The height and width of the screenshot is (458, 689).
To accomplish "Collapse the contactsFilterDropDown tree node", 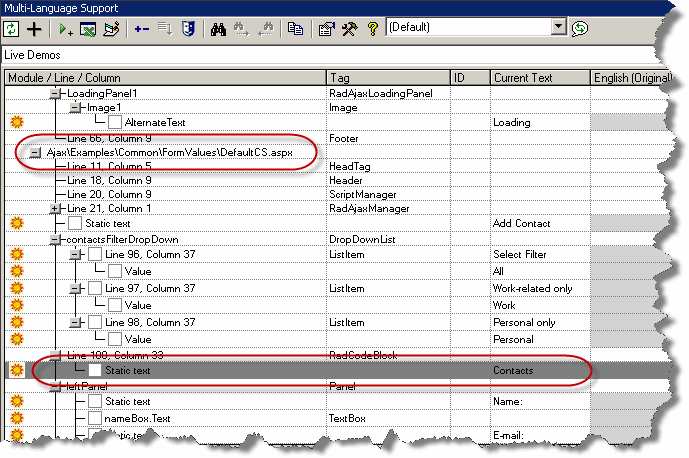I will point(55,240).
